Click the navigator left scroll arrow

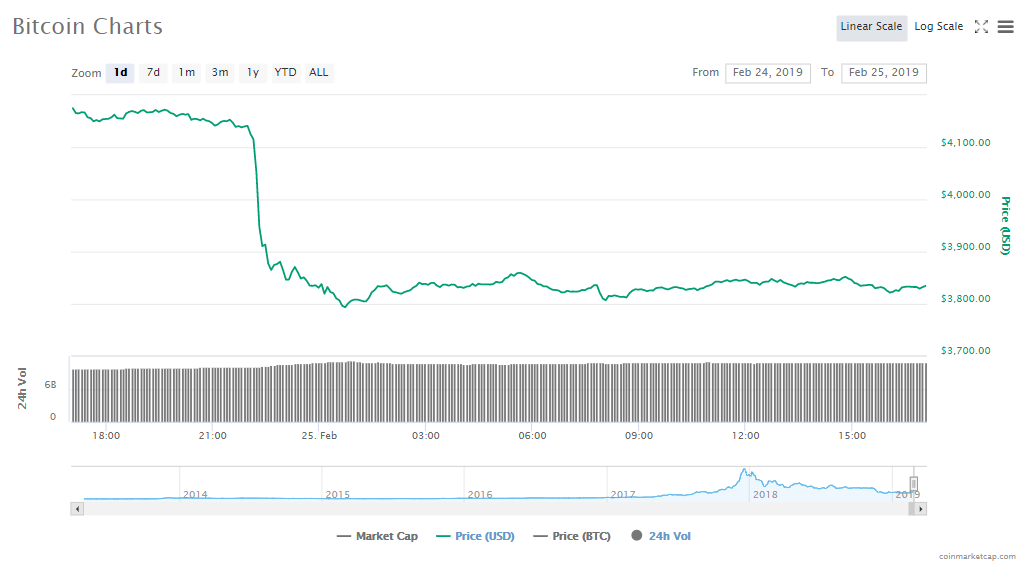(77, 509)
